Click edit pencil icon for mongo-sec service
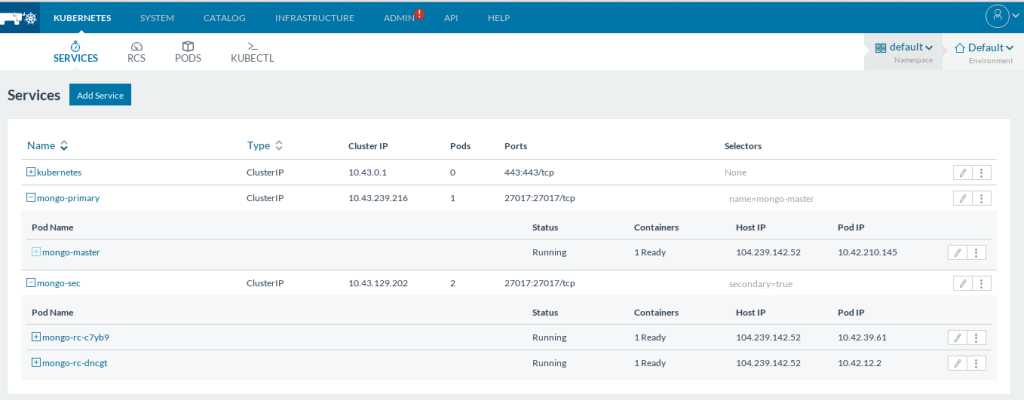The image size is (1024, 400). [962, 284]
